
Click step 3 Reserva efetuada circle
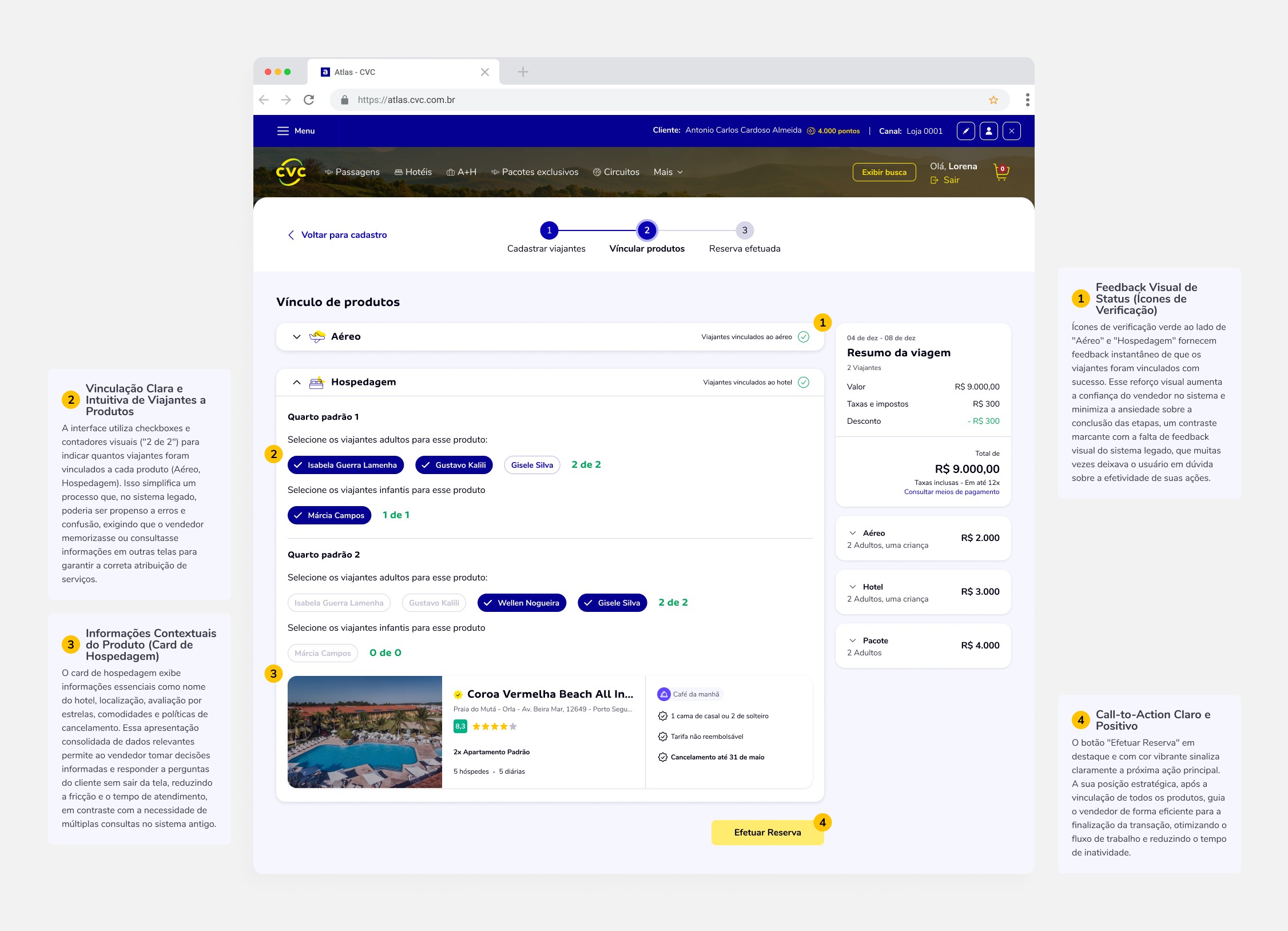745,230
